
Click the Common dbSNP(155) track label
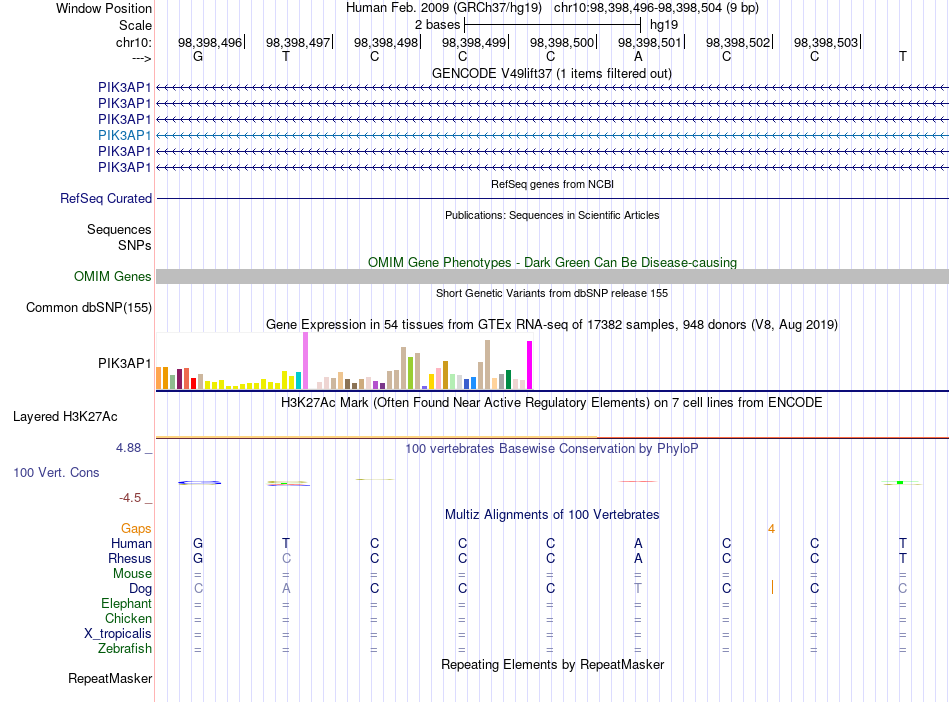[89, 308]
